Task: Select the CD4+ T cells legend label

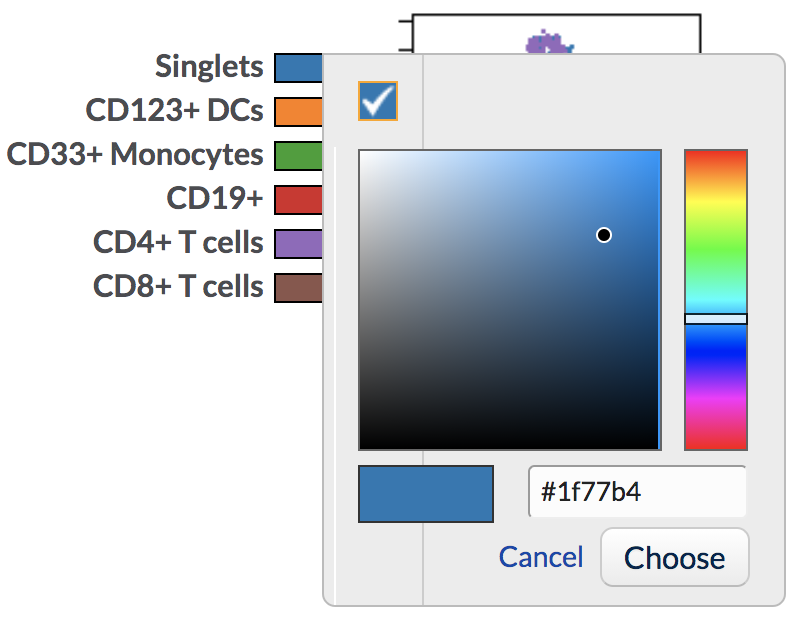Action: pos(179,243)
